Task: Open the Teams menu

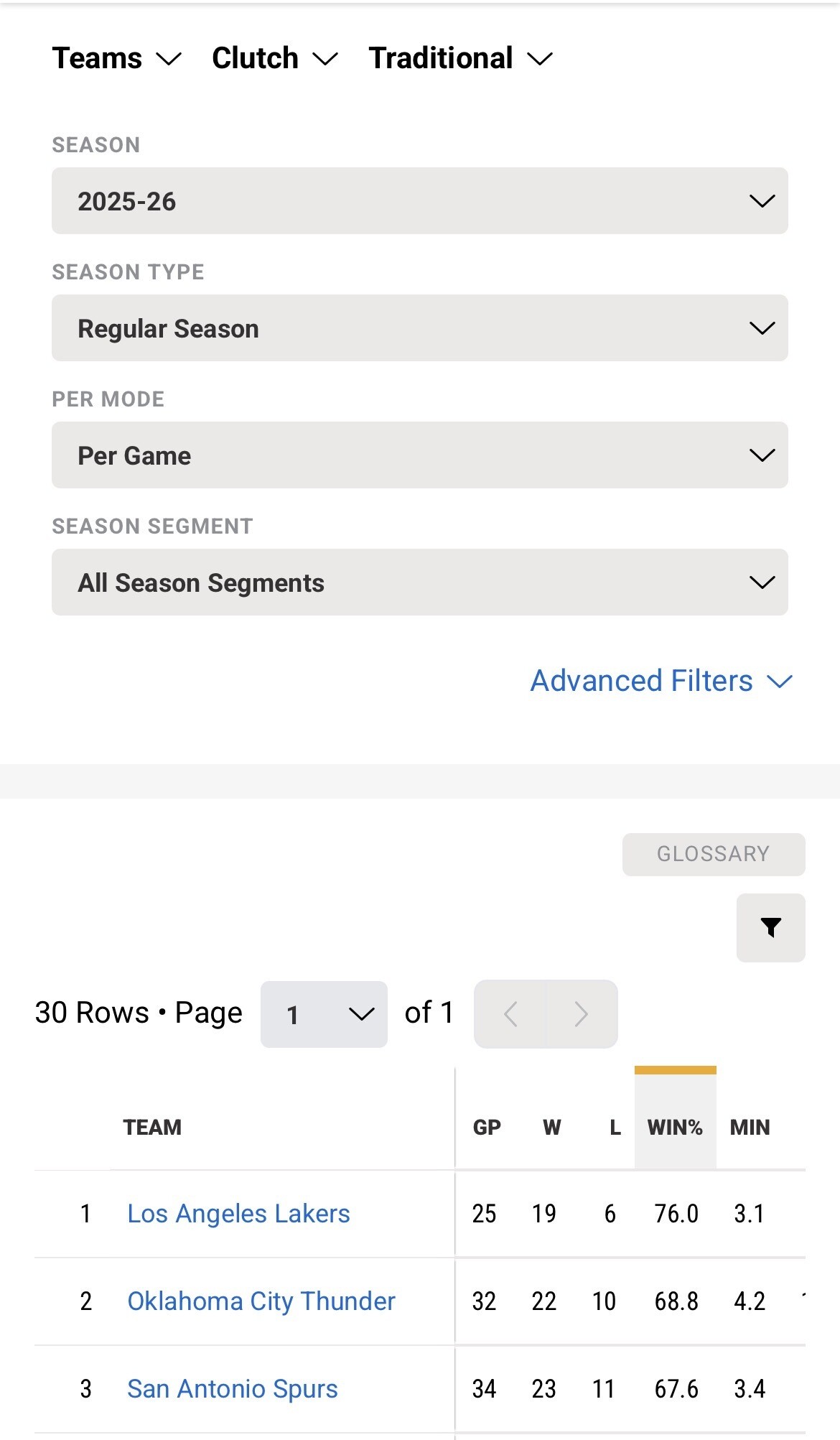Action: 116,58
